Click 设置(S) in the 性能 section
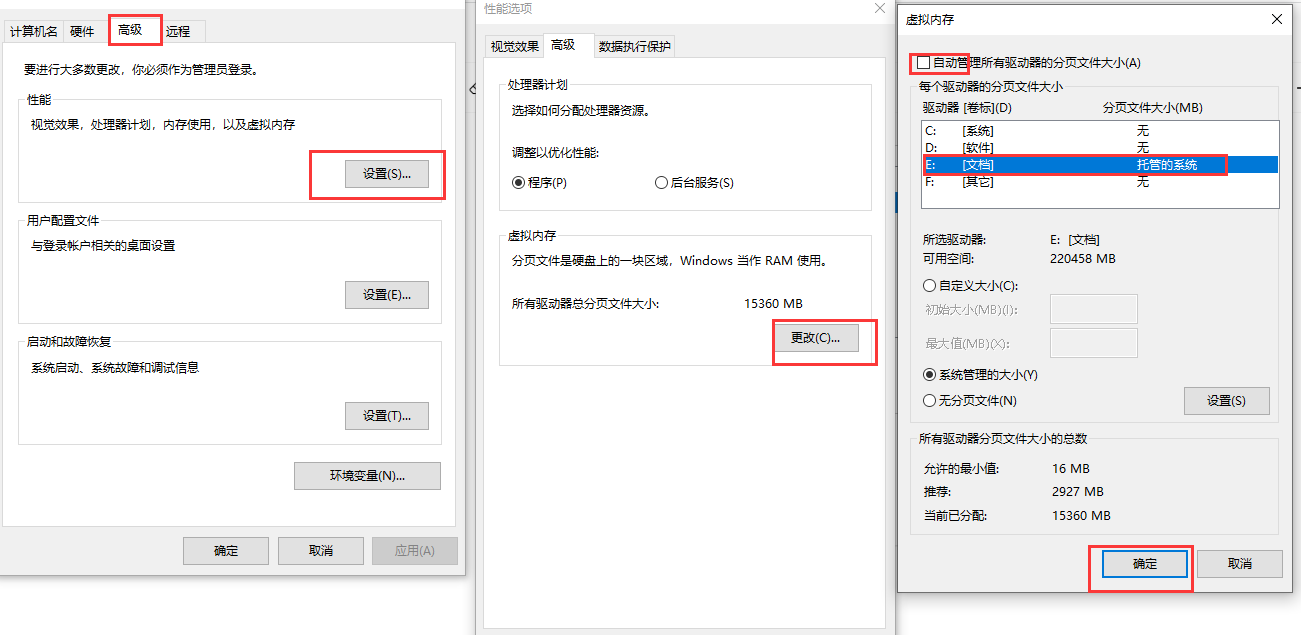 tap(387, 174)
